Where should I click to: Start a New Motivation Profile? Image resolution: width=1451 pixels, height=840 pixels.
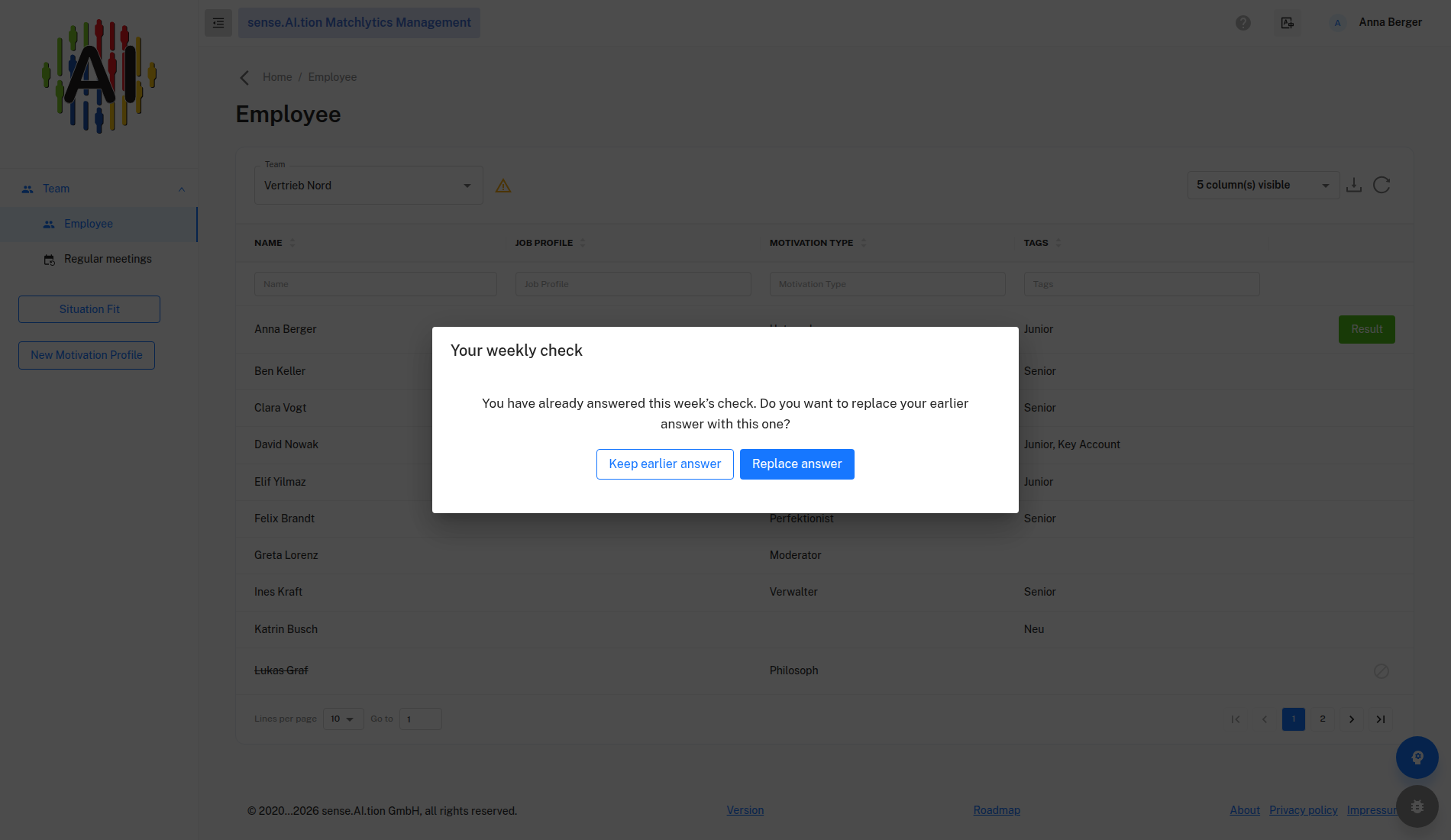click(x=86, y=355)
